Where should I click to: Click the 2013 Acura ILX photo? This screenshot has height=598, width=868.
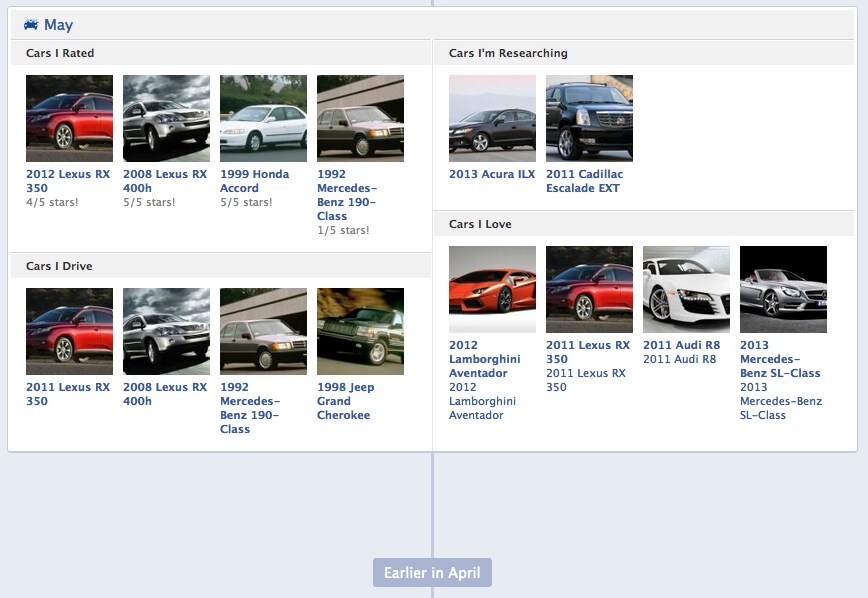pos(492,118)
